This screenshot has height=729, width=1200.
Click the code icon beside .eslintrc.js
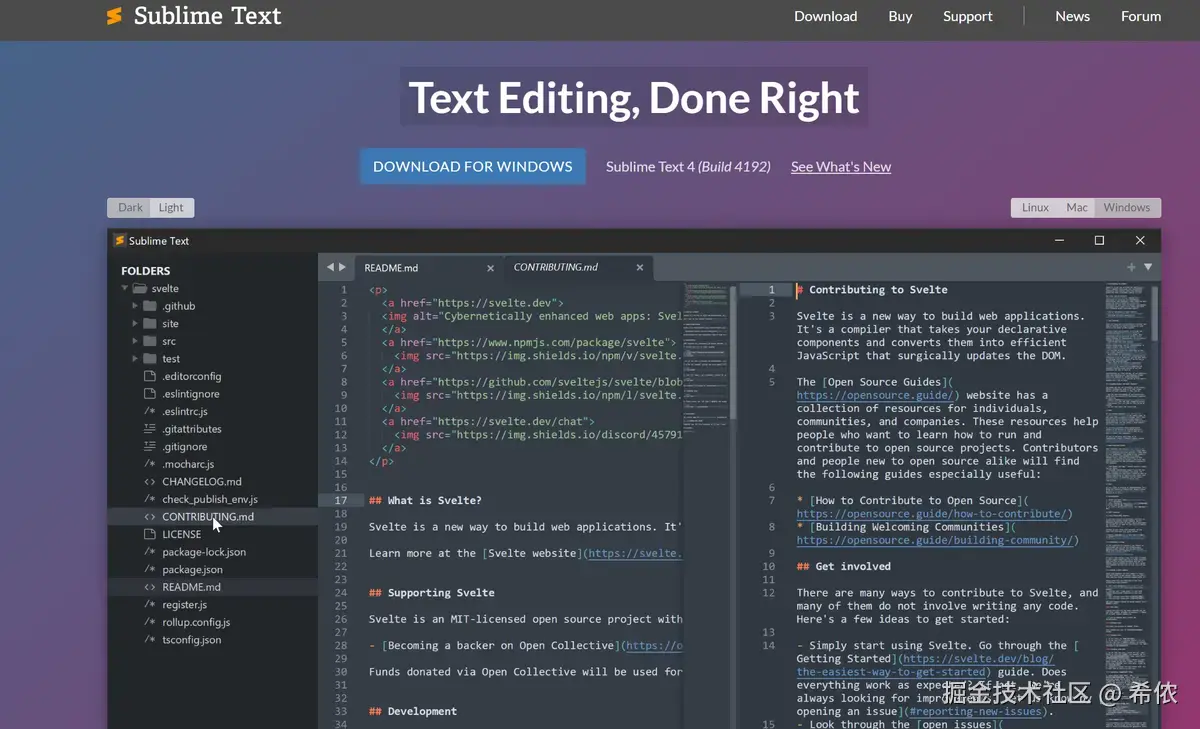pyautogui.click(x=150, y=411)
